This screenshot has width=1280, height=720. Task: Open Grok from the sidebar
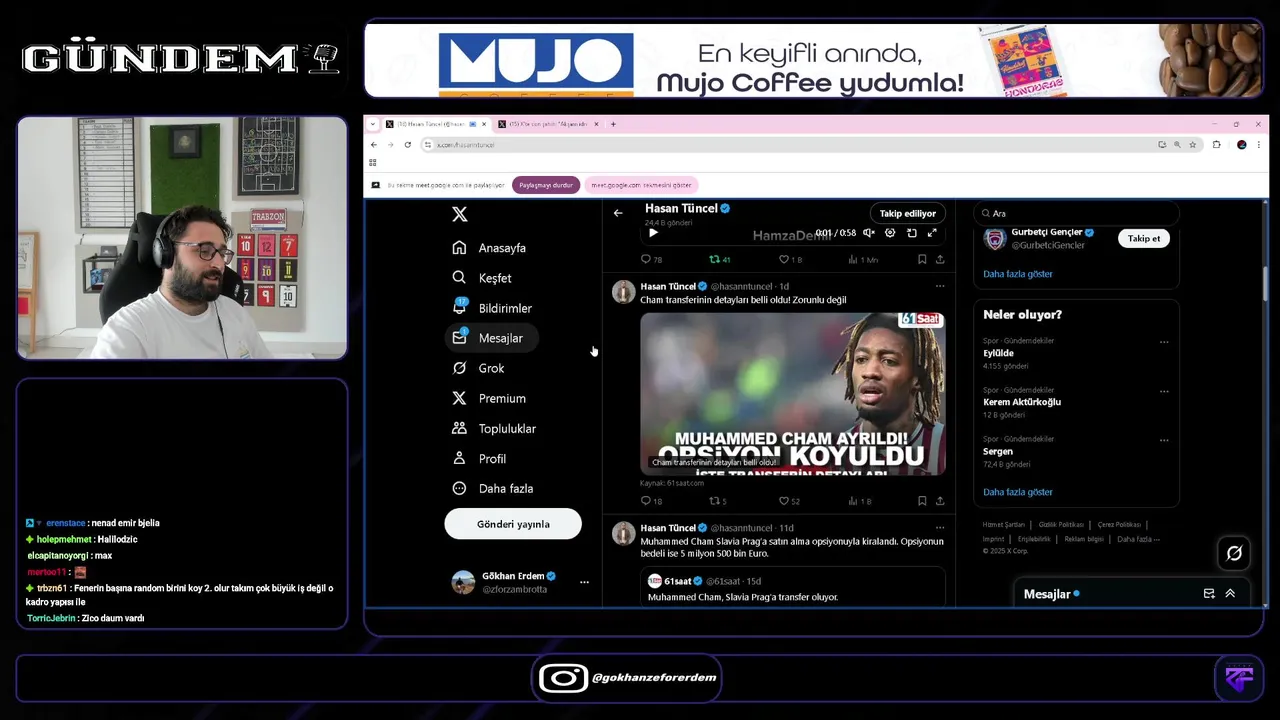point(478,368)
